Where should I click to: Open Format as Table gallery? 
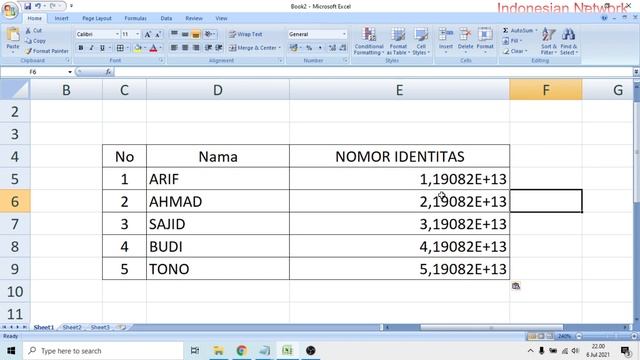tap(398, 41)
